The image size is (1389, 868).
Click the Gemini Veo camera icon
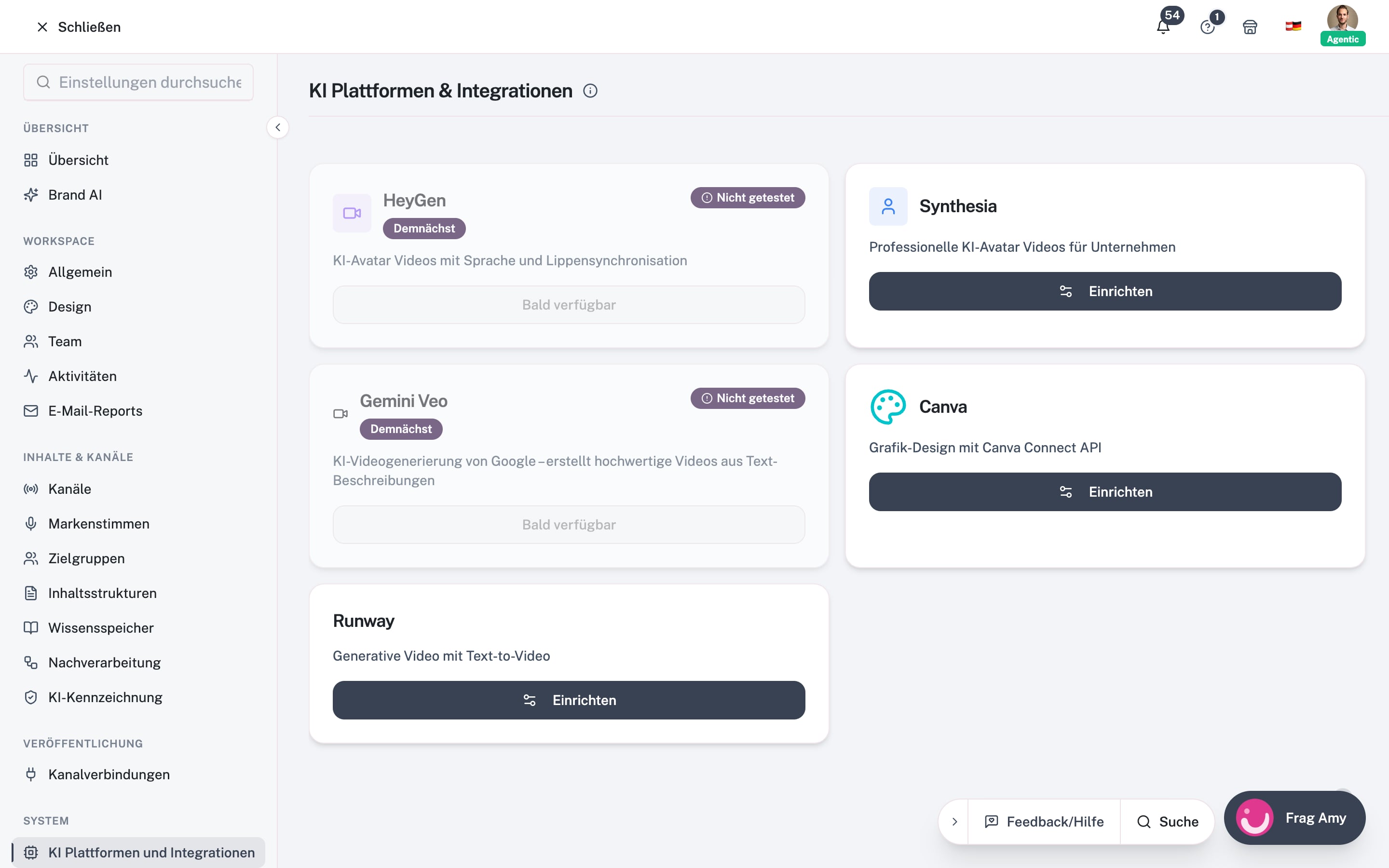pyautogui.click(x=340, y=414)
